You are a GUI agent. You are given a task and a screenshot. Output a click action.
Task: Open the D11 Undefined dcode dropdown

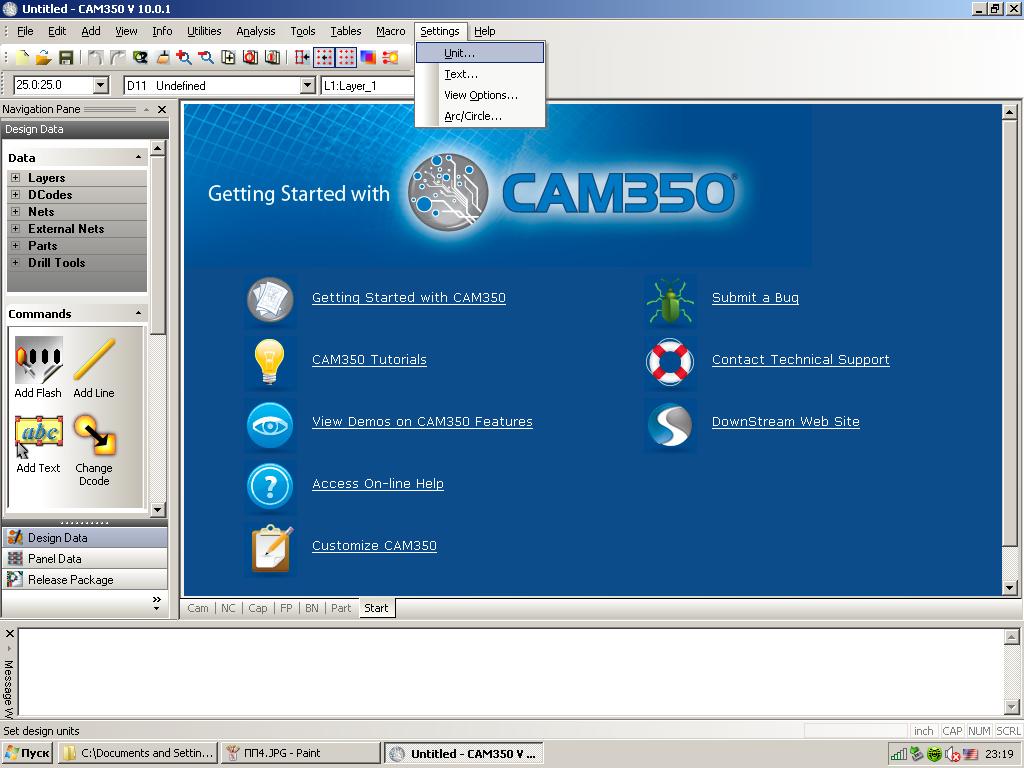[308, 86]
